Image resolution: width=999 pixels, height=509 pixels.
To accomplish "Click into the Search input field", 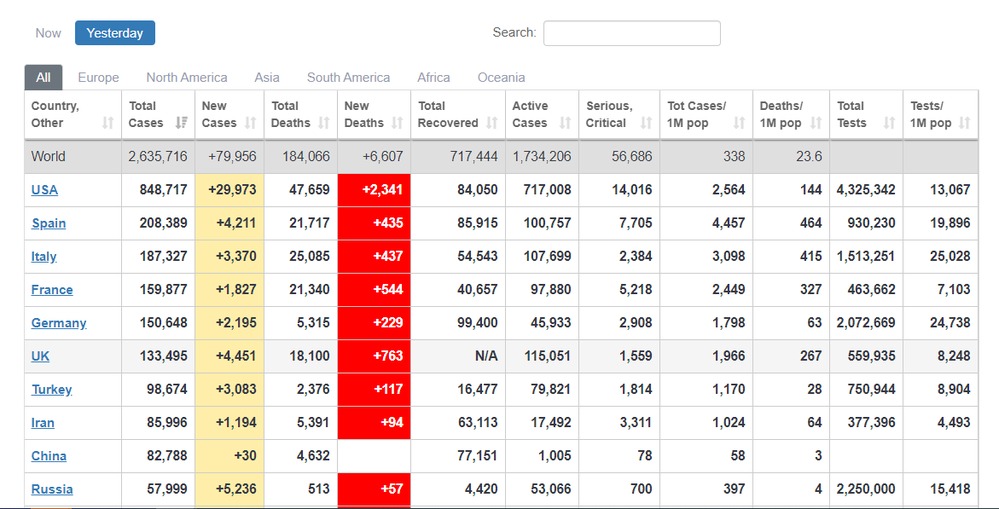I will pyautogui.click(x=631, y=33).
